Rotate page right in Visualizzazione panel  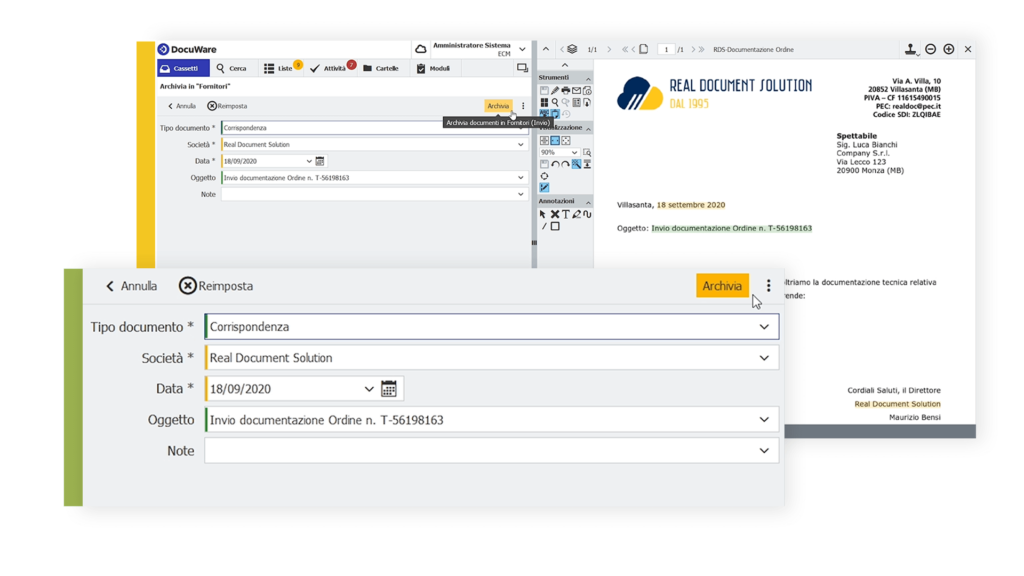[x=566, y=165]
